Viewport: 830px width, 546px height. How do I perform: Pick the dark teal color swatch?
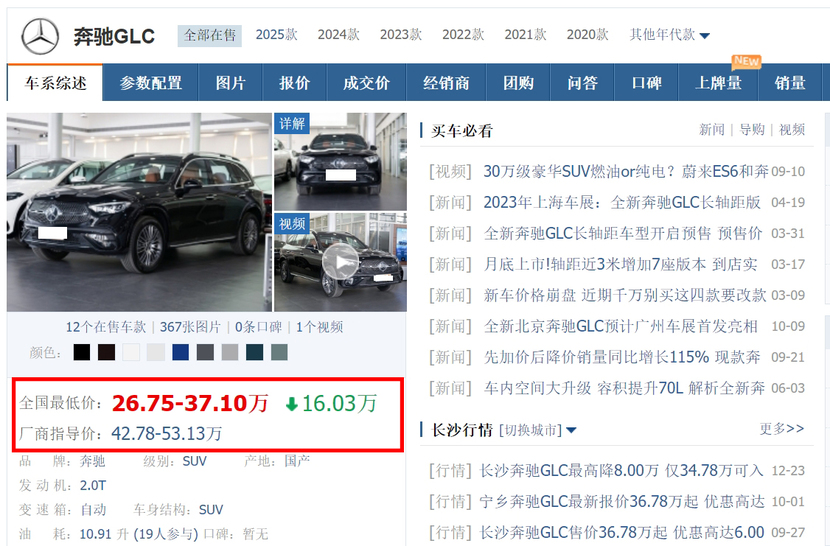[255, 352]
